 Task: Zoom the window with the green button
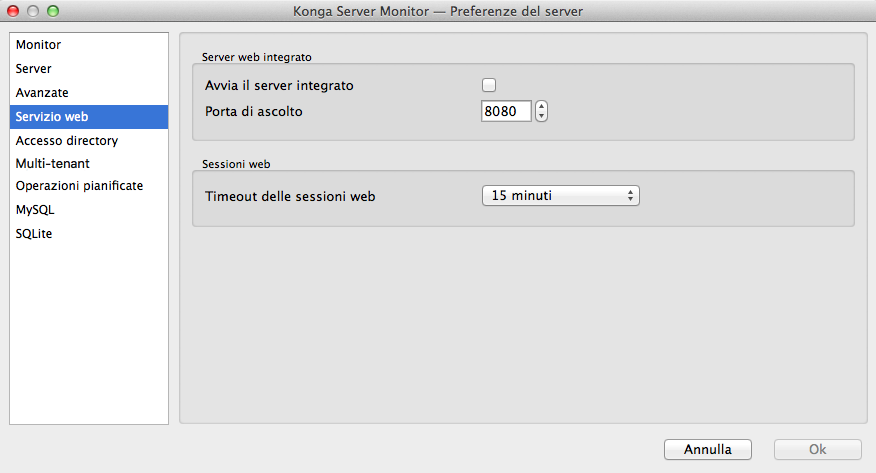tap(53, 11)
